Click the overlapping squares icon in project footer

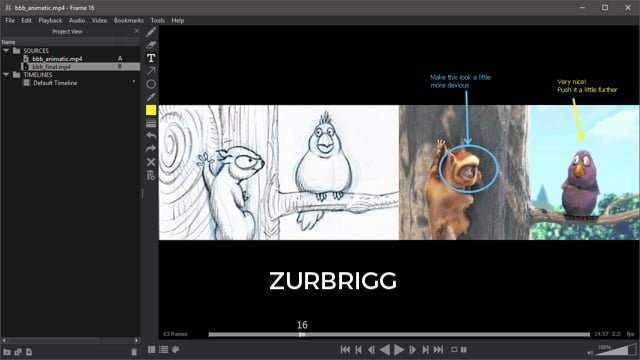(18, 352)
